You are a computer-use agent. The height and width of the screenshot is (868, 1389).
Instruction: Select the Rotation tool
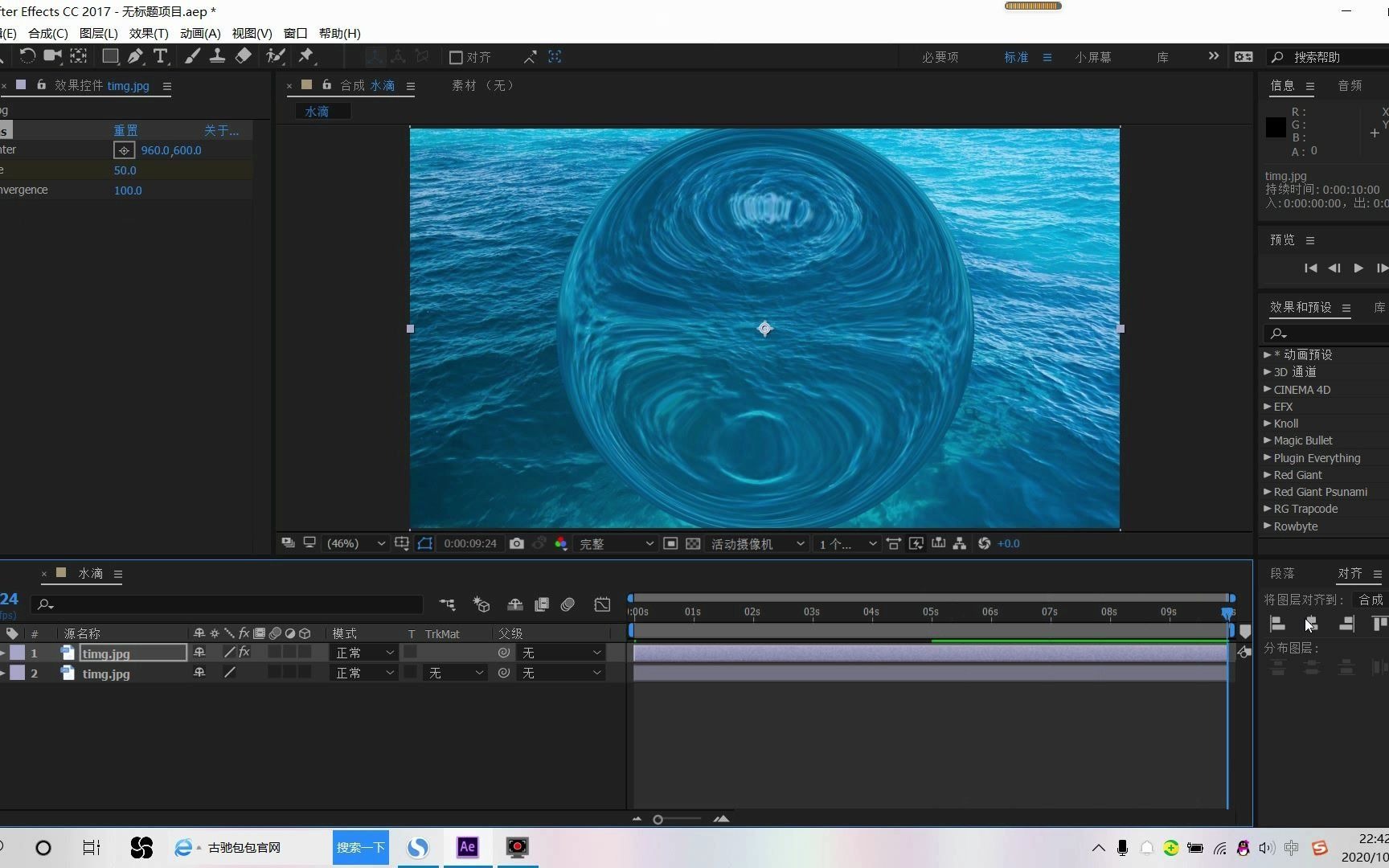pyautogui.click(x=27, y=56)
